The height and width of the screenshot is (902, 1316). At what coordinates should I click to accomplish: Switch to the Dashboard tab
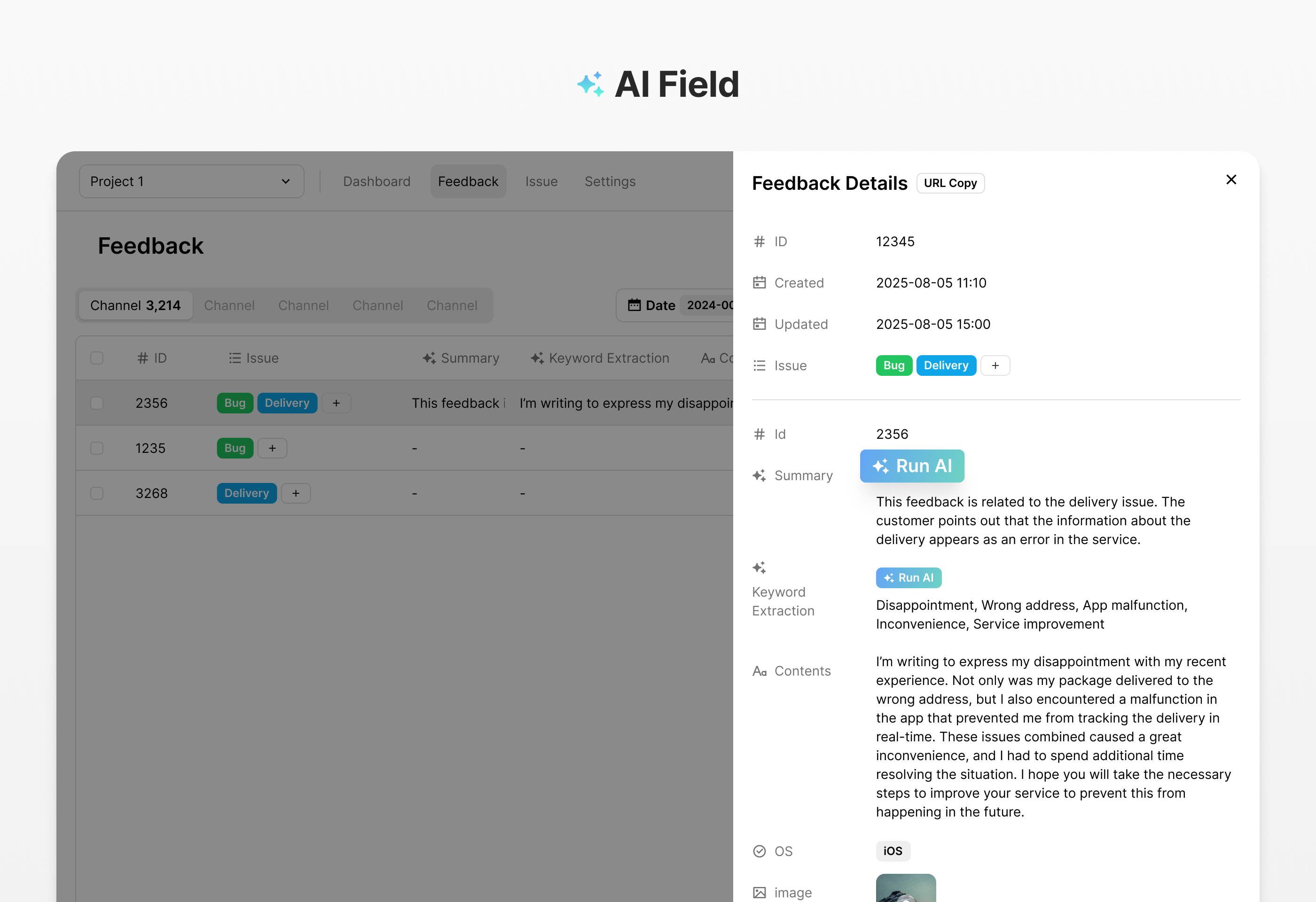[376, 181]
